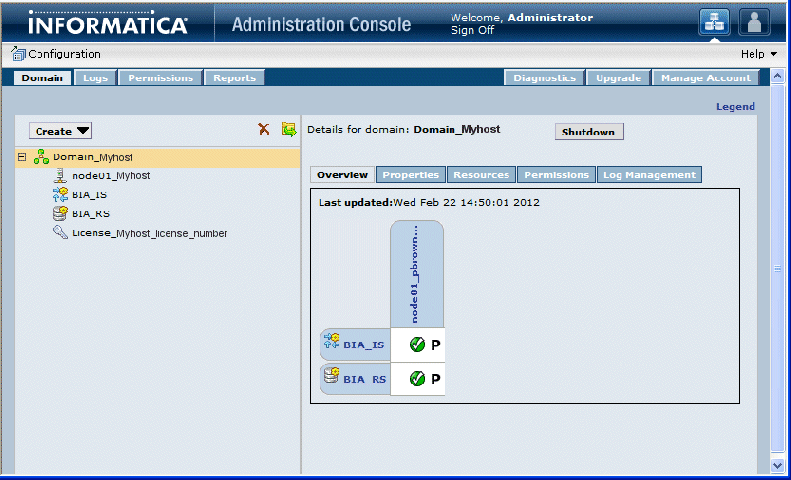Image resolution: width=791 pixels, height=480 pixels.
Task: Select the Log Management sub-tab
Action: coord(649,174)
